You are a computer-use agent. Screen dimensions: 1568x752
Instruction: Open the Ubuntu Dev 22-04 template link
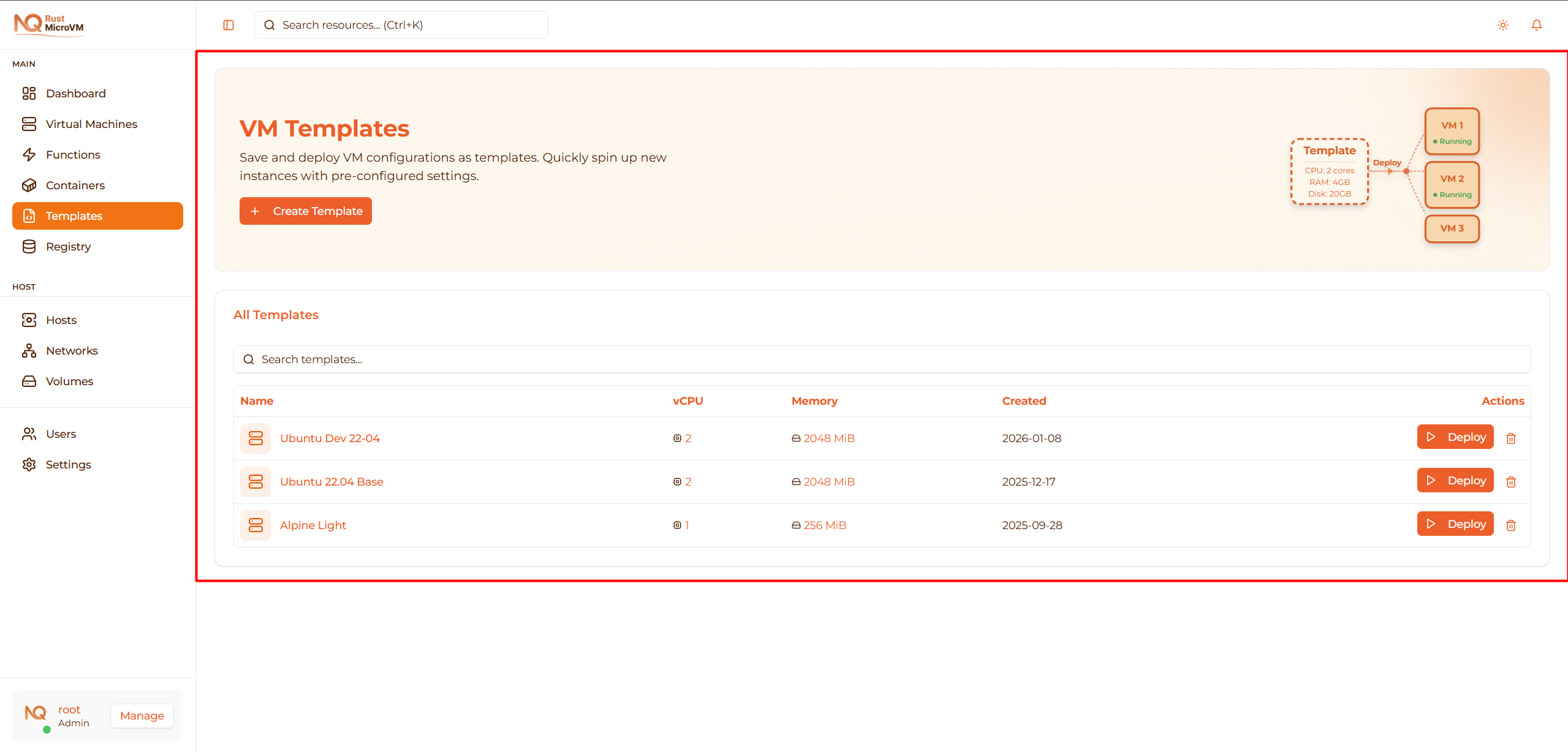[x=330, y=438]
